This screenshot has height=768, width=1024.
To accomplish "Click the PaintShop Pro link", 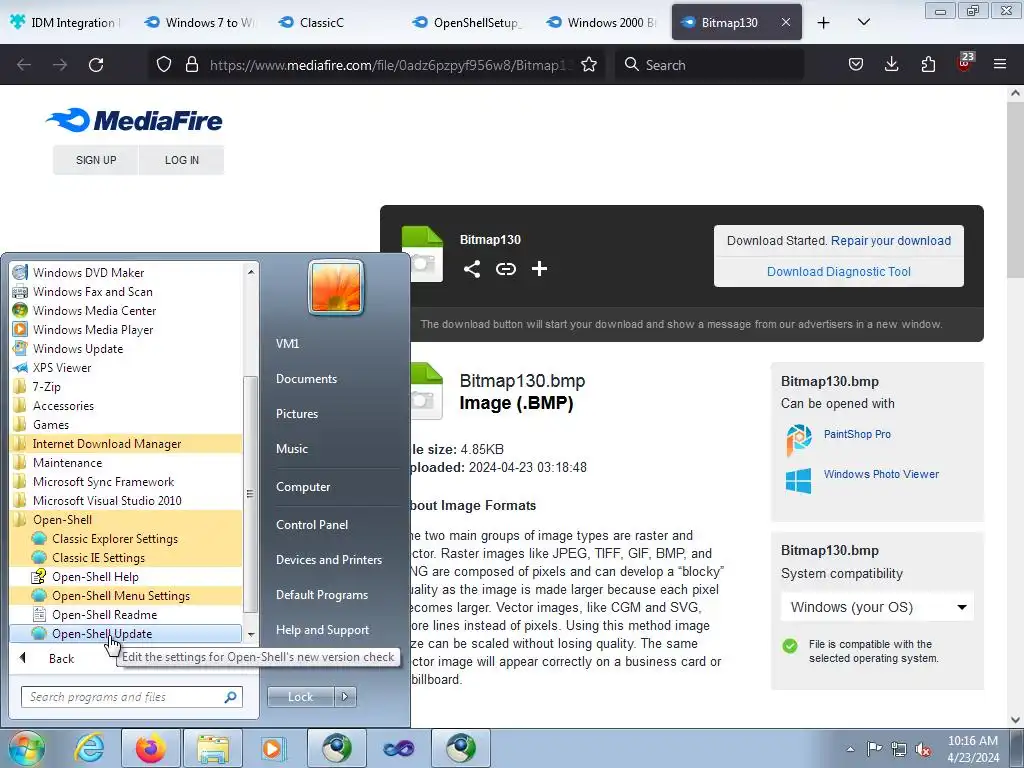I will tap(857, 434).
